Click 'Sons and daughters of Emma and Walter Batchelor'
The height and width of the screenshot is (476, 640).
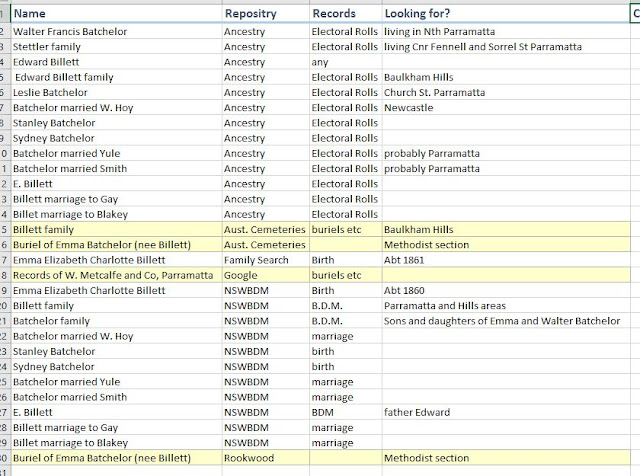coord(506,321)
